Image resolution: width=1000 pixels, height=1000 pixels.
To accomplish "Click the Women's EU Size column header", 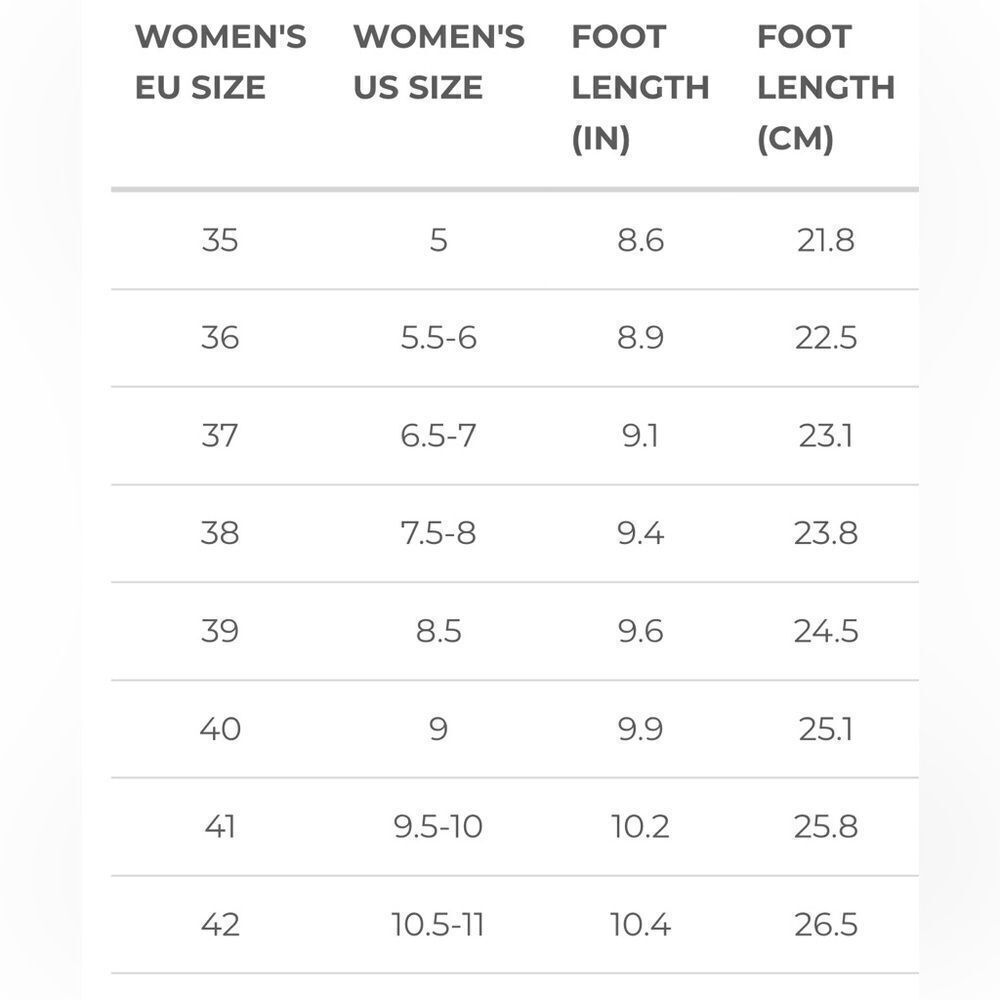I will coord(221,62).
